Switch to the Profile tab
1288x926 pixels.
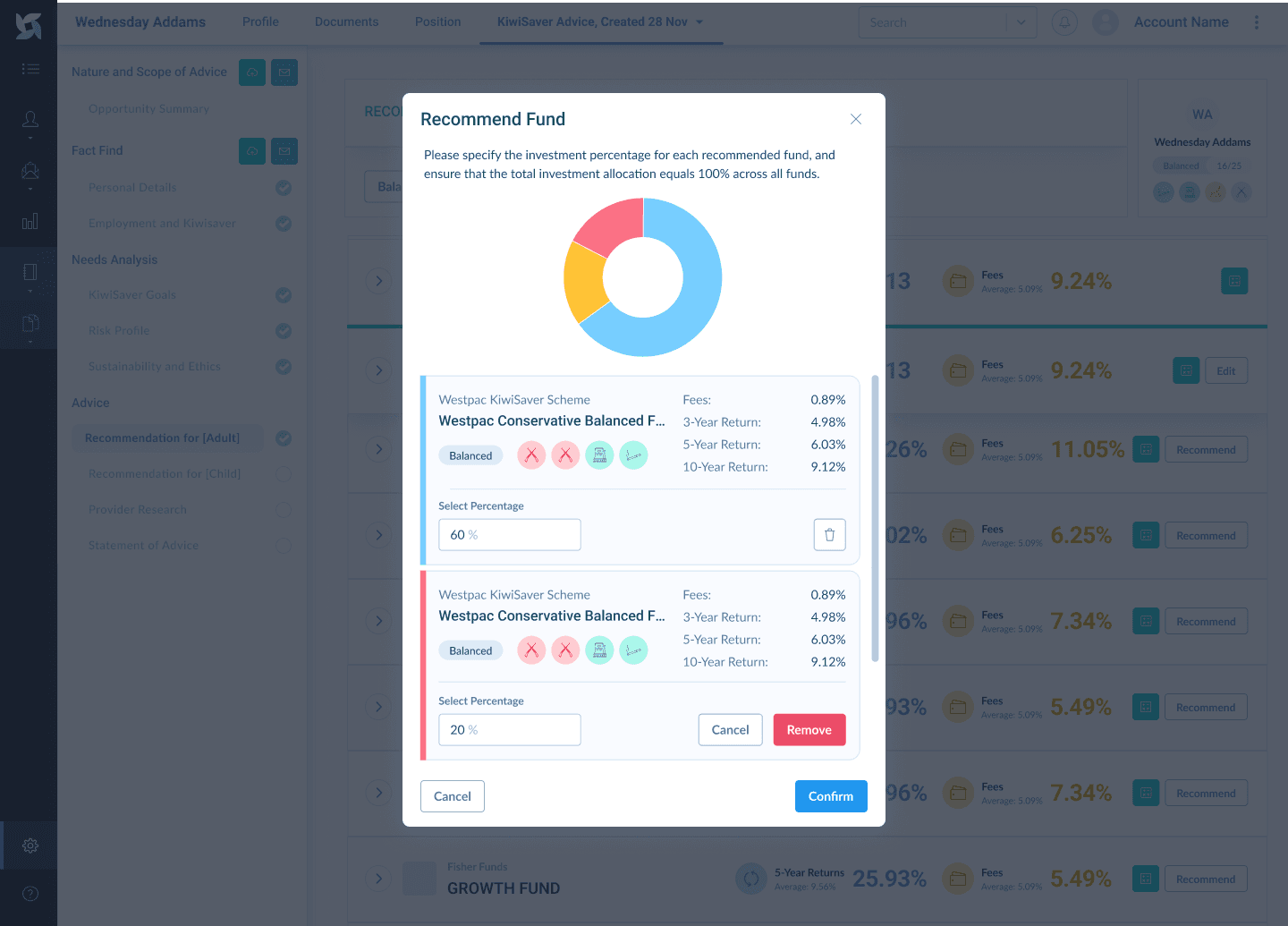tap(260, 22)
